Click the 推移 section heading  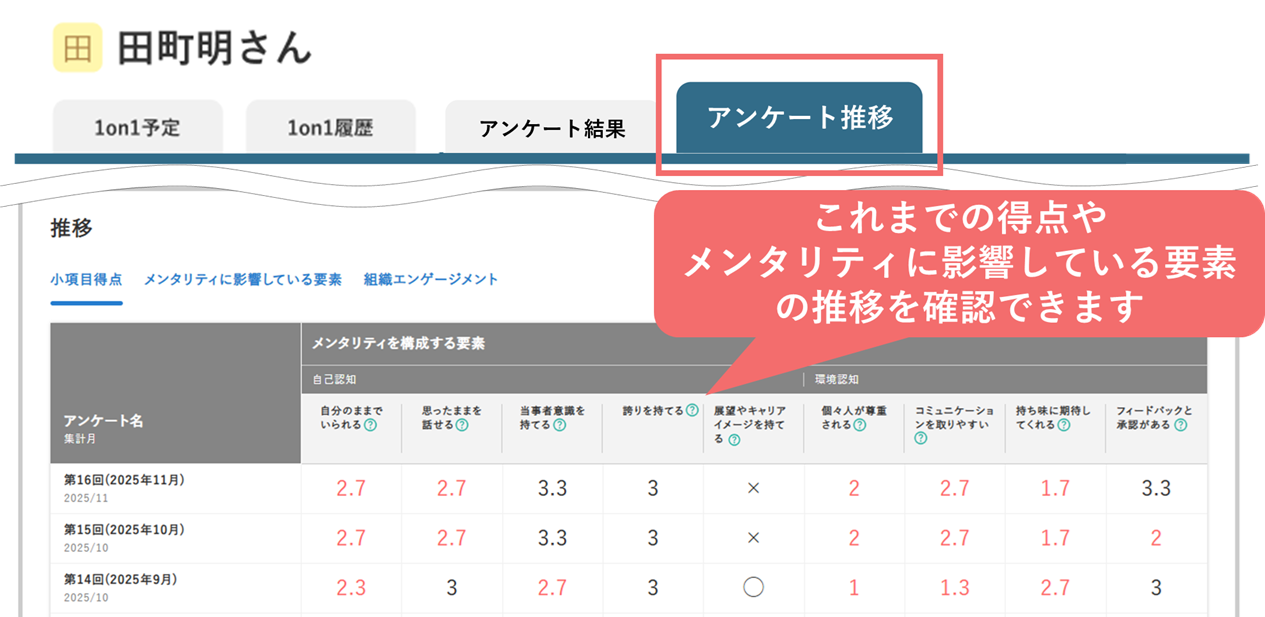(71, 228)
